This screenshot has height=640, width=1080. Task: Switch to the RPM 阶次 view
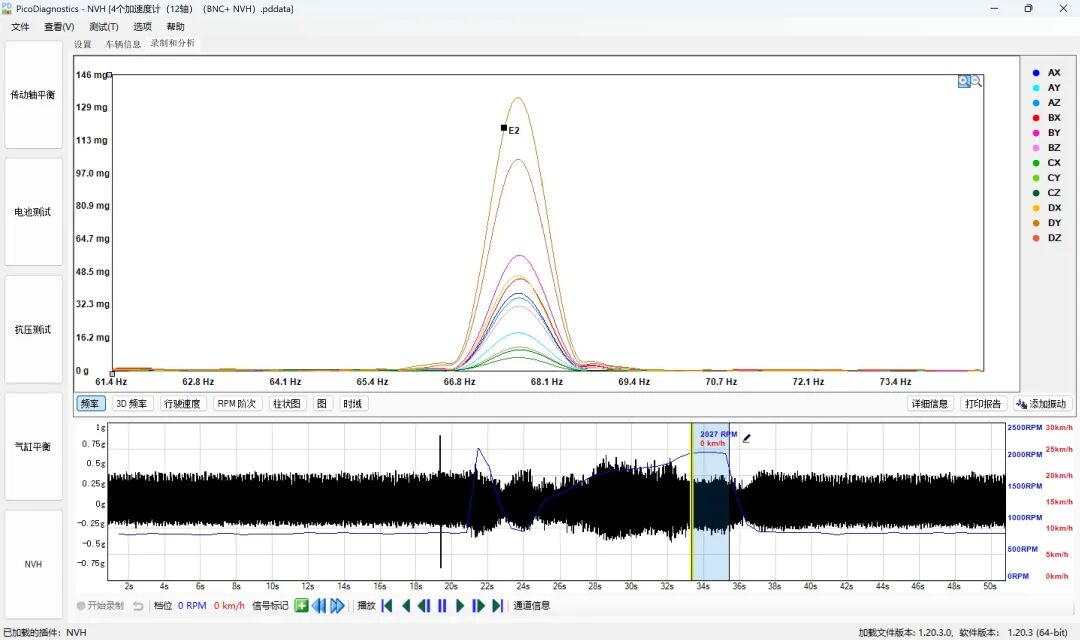[236, 404]
